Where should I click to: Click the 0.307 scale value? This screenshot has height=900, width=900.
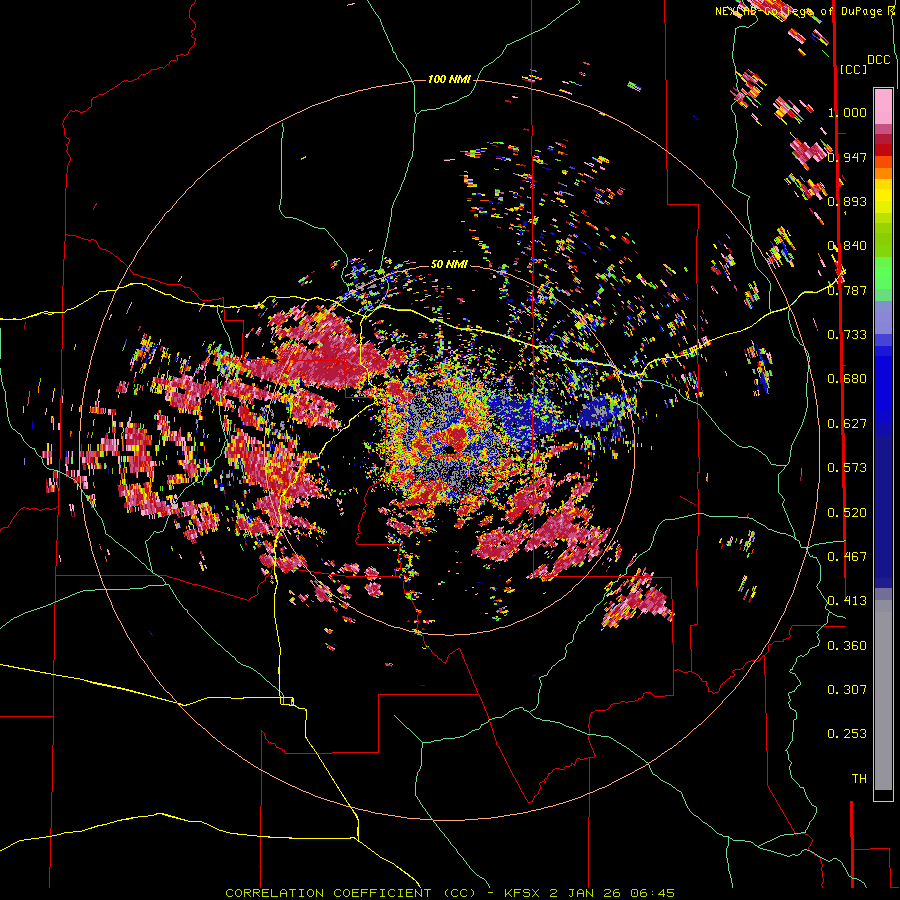(x=847, y=689)
